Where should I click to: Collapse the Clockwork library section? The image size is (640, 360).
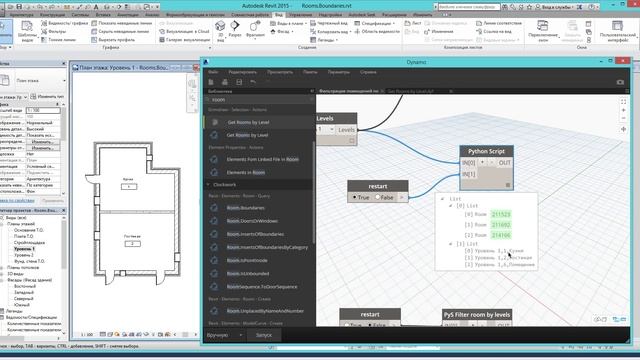click(208, 184)
